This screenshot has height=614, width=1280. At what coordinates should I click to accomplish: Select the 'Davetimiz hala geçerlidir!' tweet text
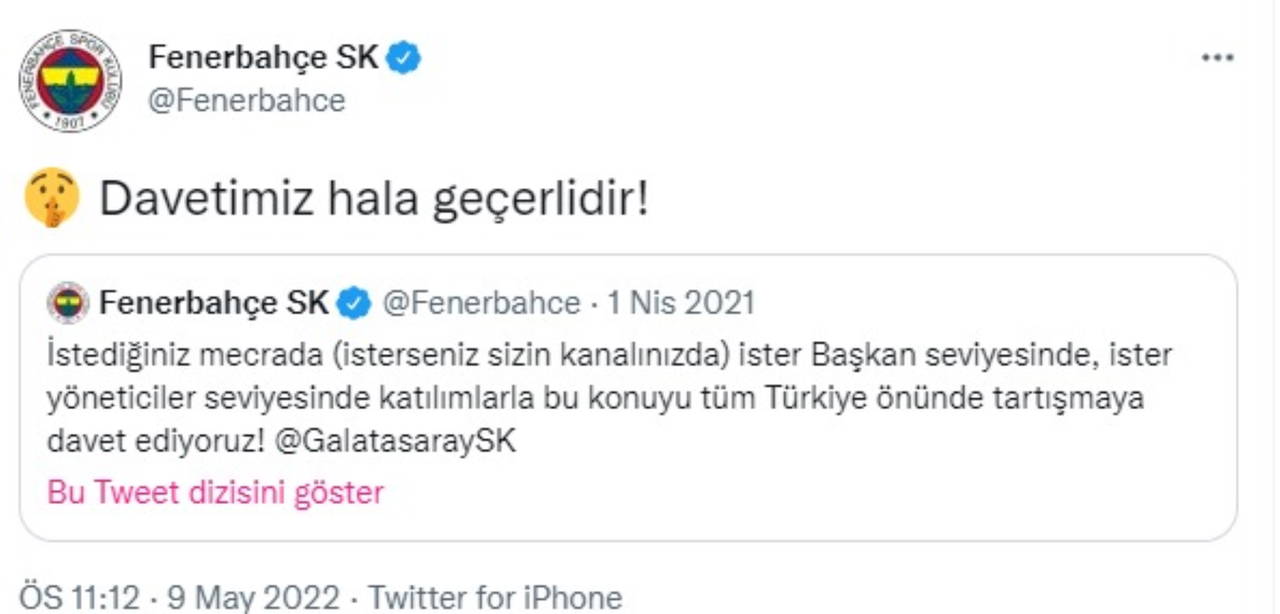[x=374, y=199]
